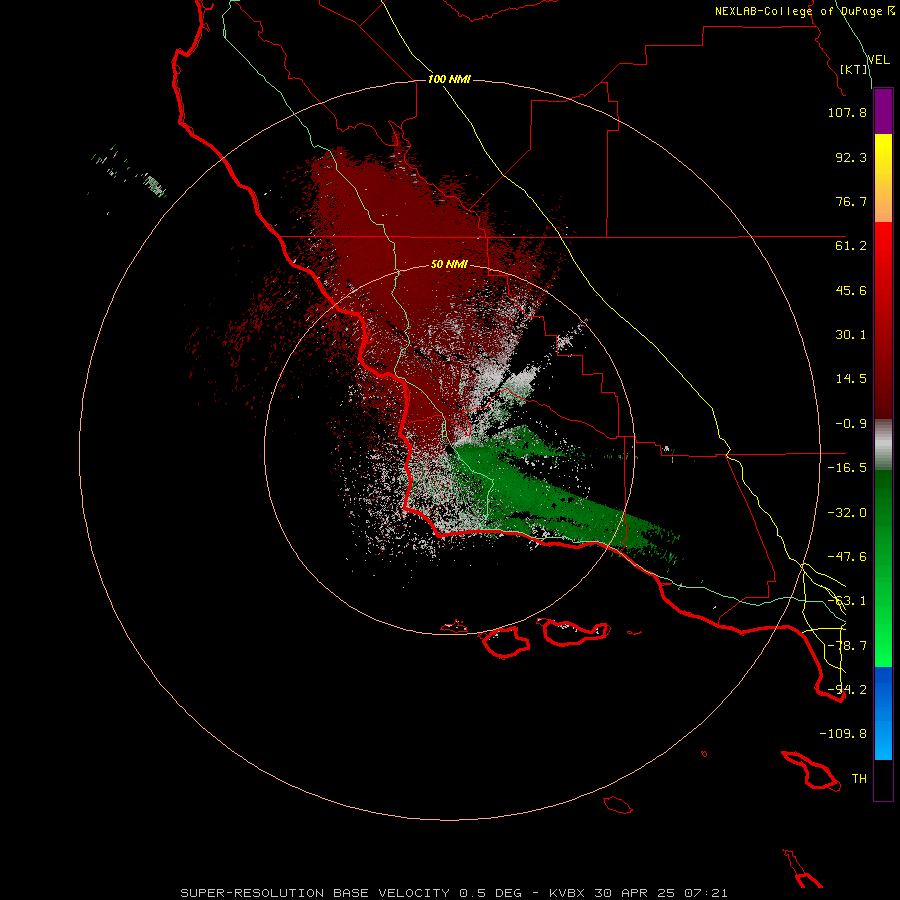
Task: Click the 50 NMI range ring label
Action: click(x=449, y=265)
